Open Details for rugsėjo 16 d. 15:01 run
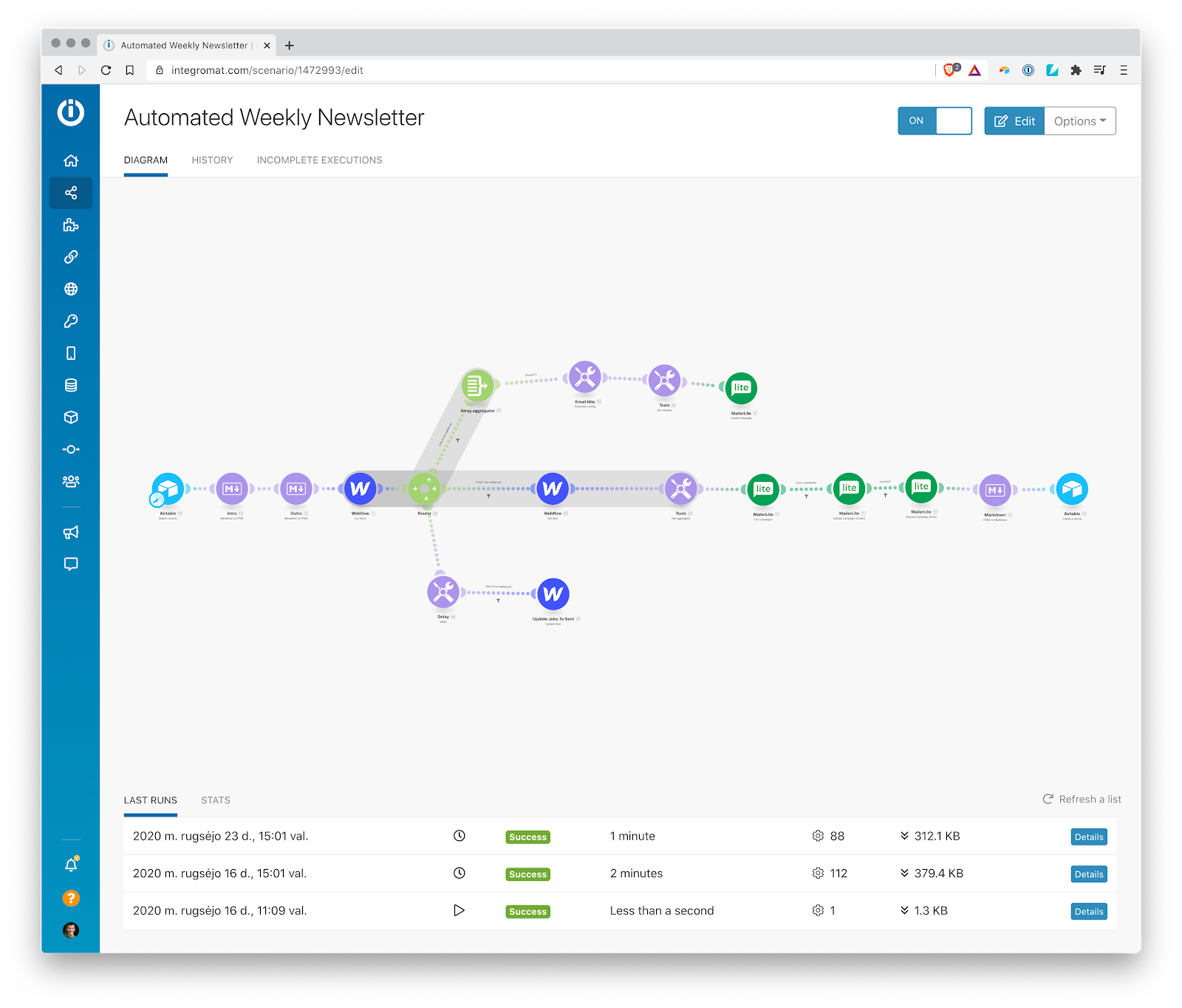Image resolution: width=1182 pixels, height=1008 pixels. 1089,874
